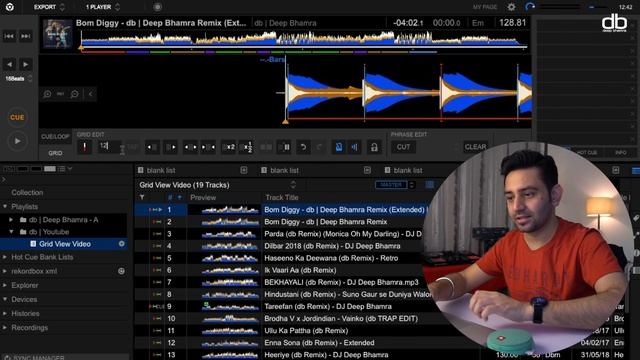Select Collection in the tree
This screenshot has height=360, width=640.
[x=27, y=192]
